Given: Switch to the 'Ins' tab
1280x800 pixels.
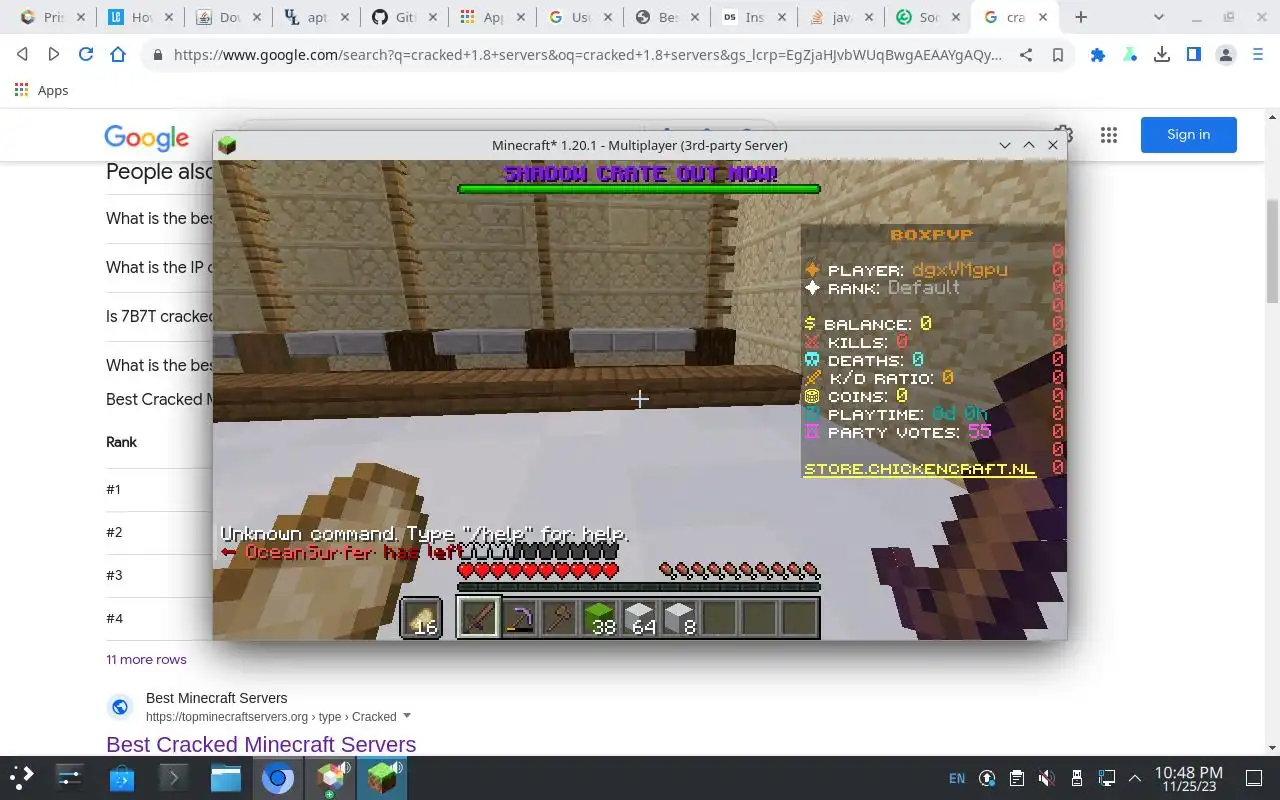Looking at the screenshot, I should [756, 17].
